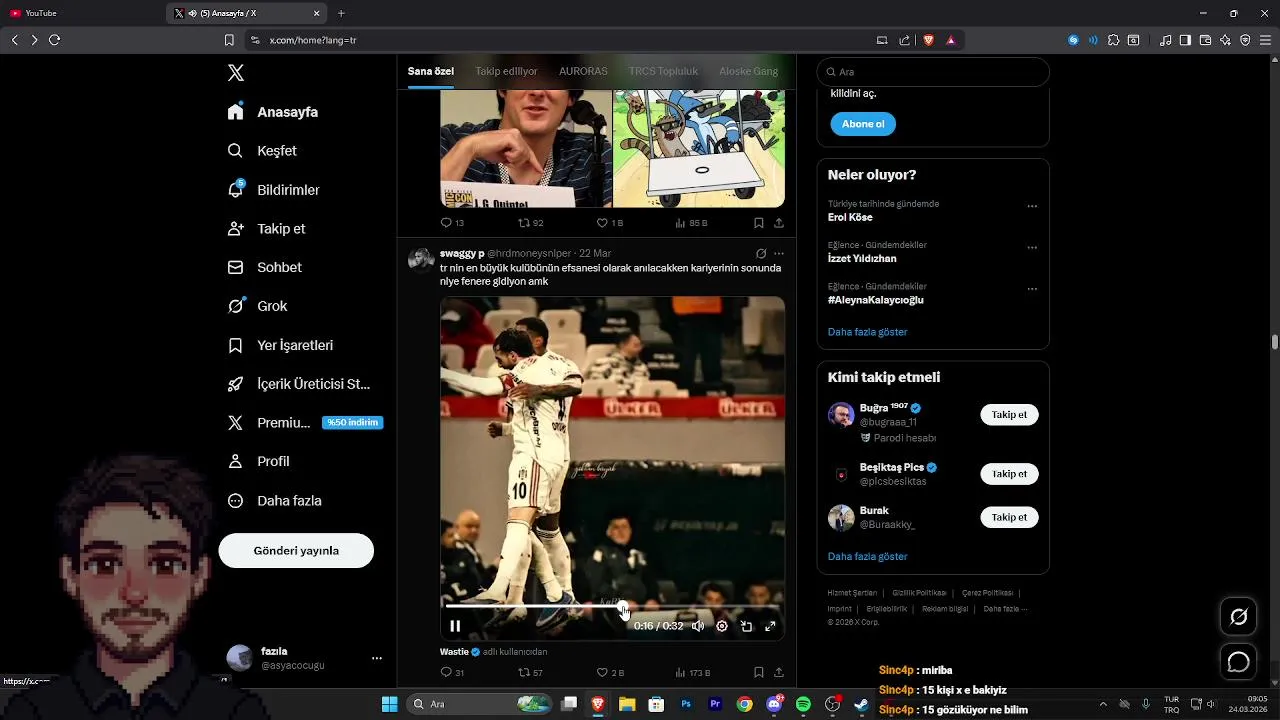Open Bildirimler notifications
Image resolution: width=1280 pixels, height=720 pixels.
click(274, 190)
